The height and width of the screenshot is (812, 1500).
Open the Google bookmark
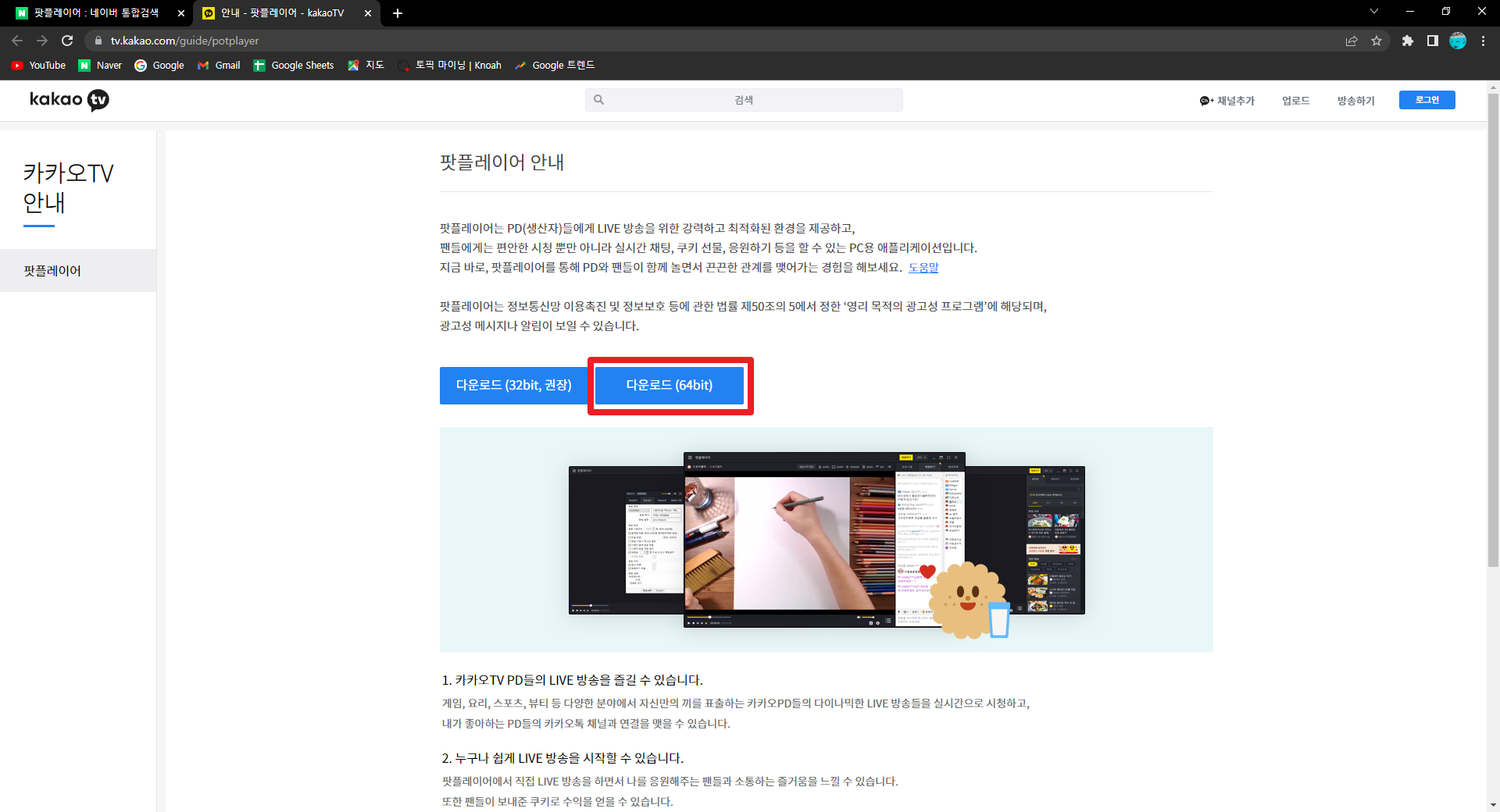tap(159, 66)
